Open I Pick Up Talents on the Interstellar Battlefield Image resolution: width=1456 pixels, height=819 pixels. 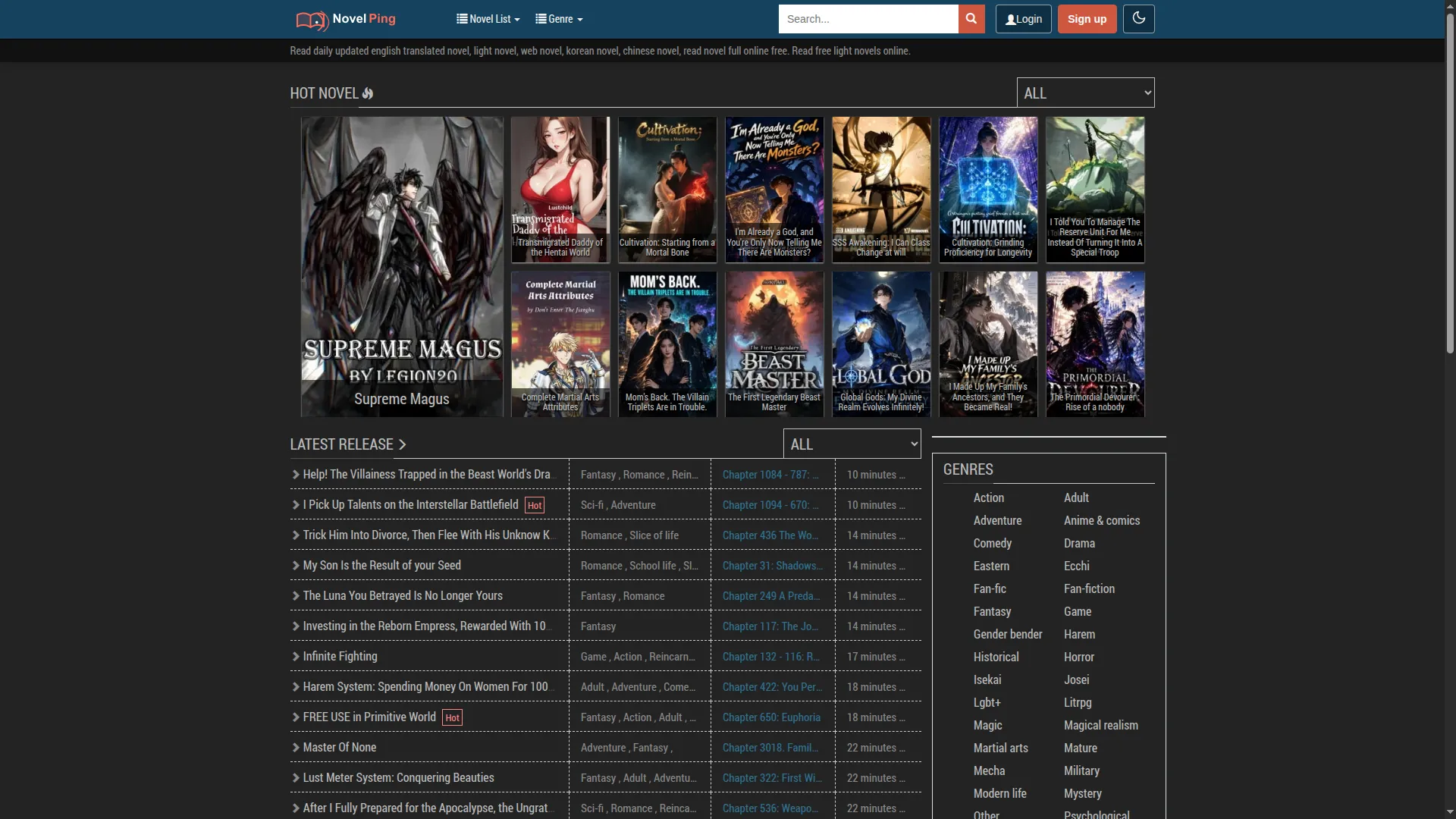(410, 504)
